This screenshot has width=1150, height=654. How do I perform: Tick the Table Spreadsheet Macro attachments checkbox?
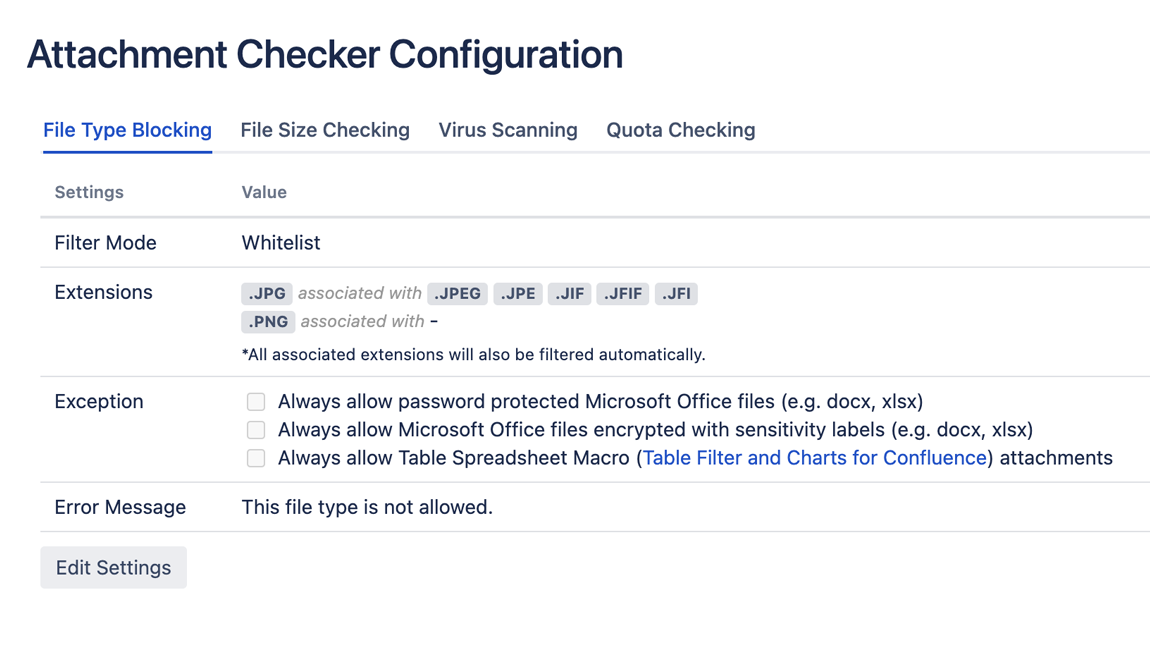(x=256, y=458)
